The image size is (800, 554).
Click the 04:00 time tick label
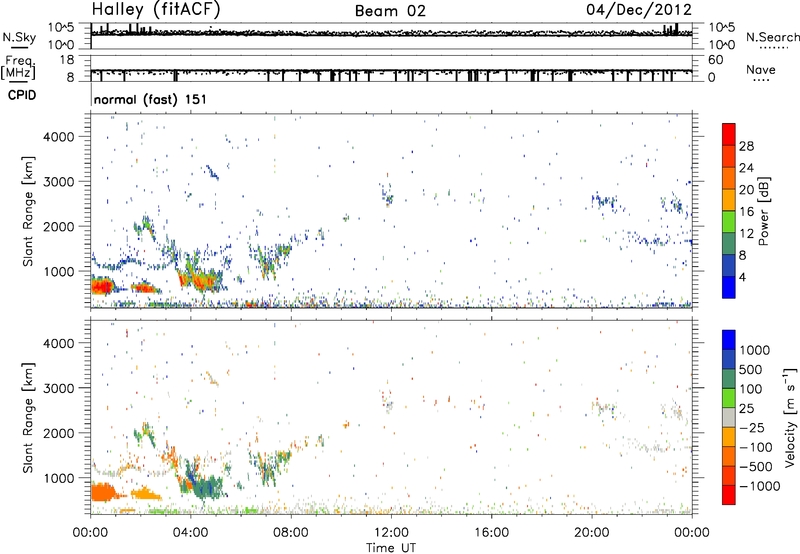190,533
